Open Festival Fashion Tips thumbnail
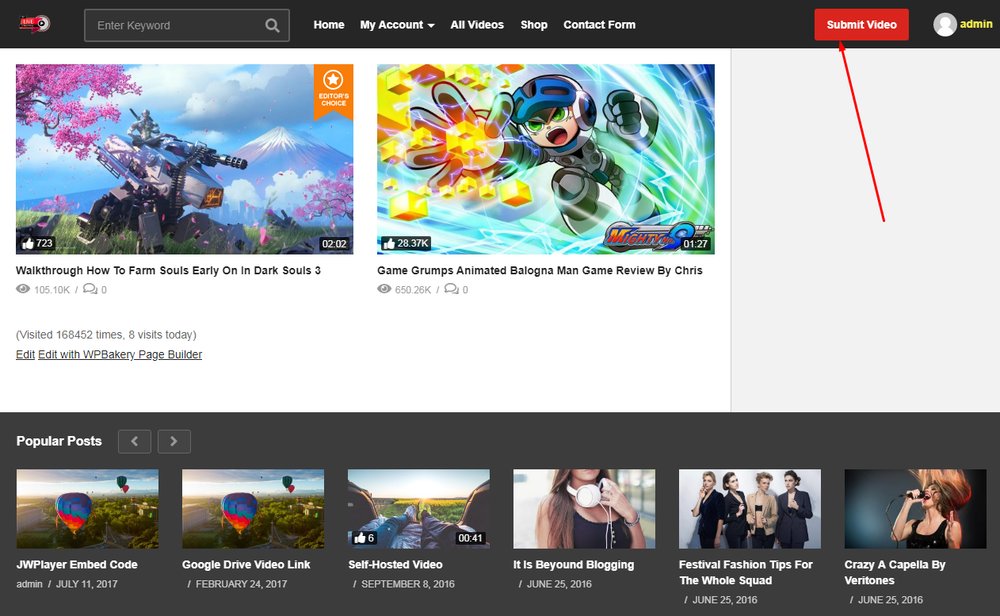The height and width of the screenshot is (616, 1000). [x=750, y=509]
